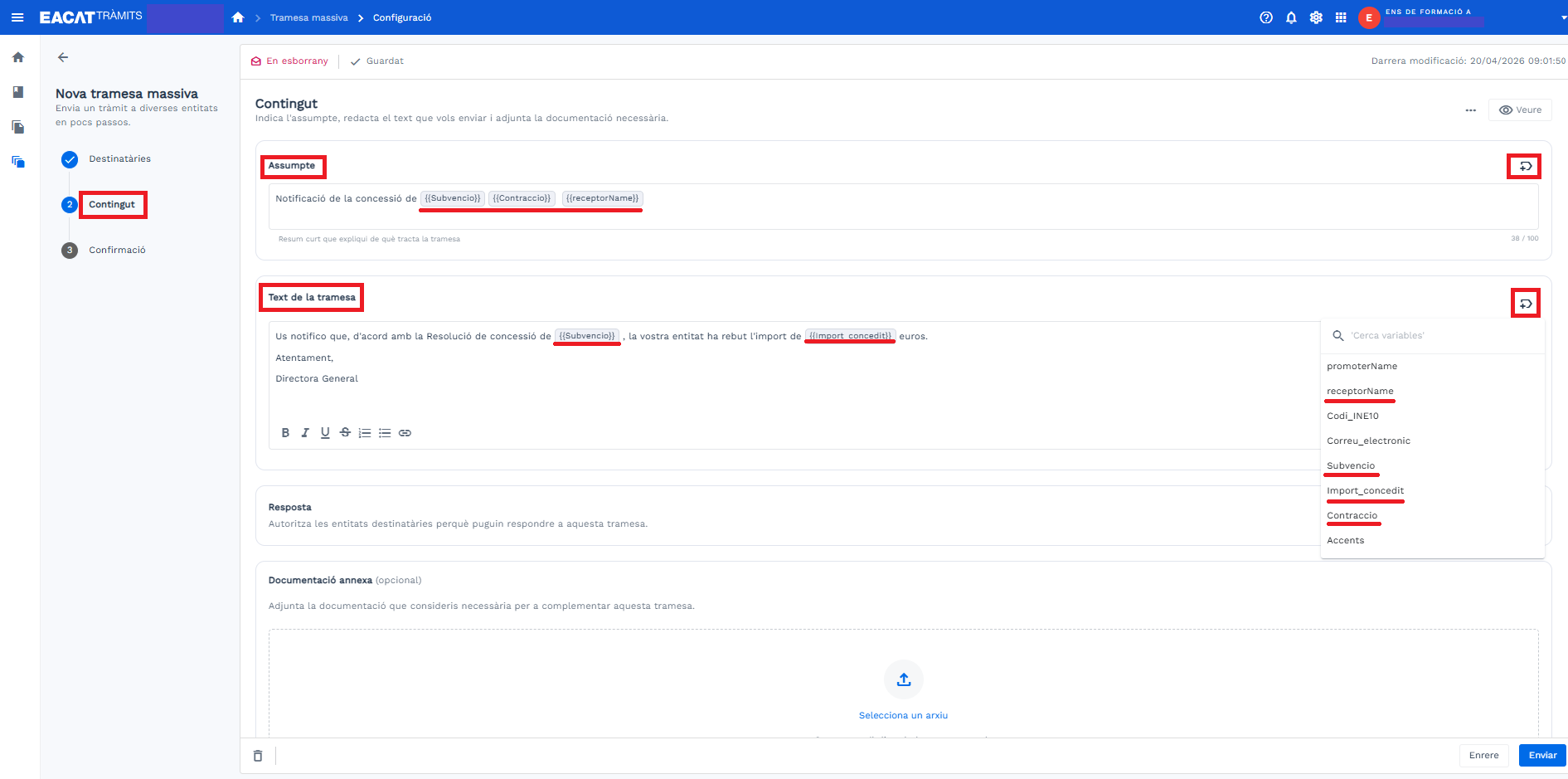This screenshot has width=1568, height=779.
Task: Insert a numbered list
Action: point(365,433)
